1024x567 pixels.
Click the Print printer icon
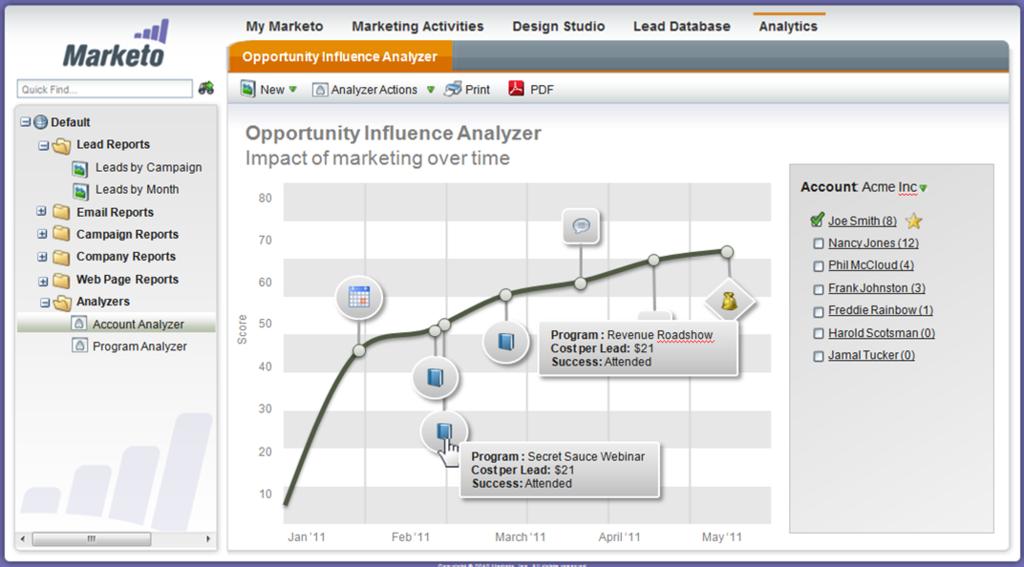tap(453, 89)
